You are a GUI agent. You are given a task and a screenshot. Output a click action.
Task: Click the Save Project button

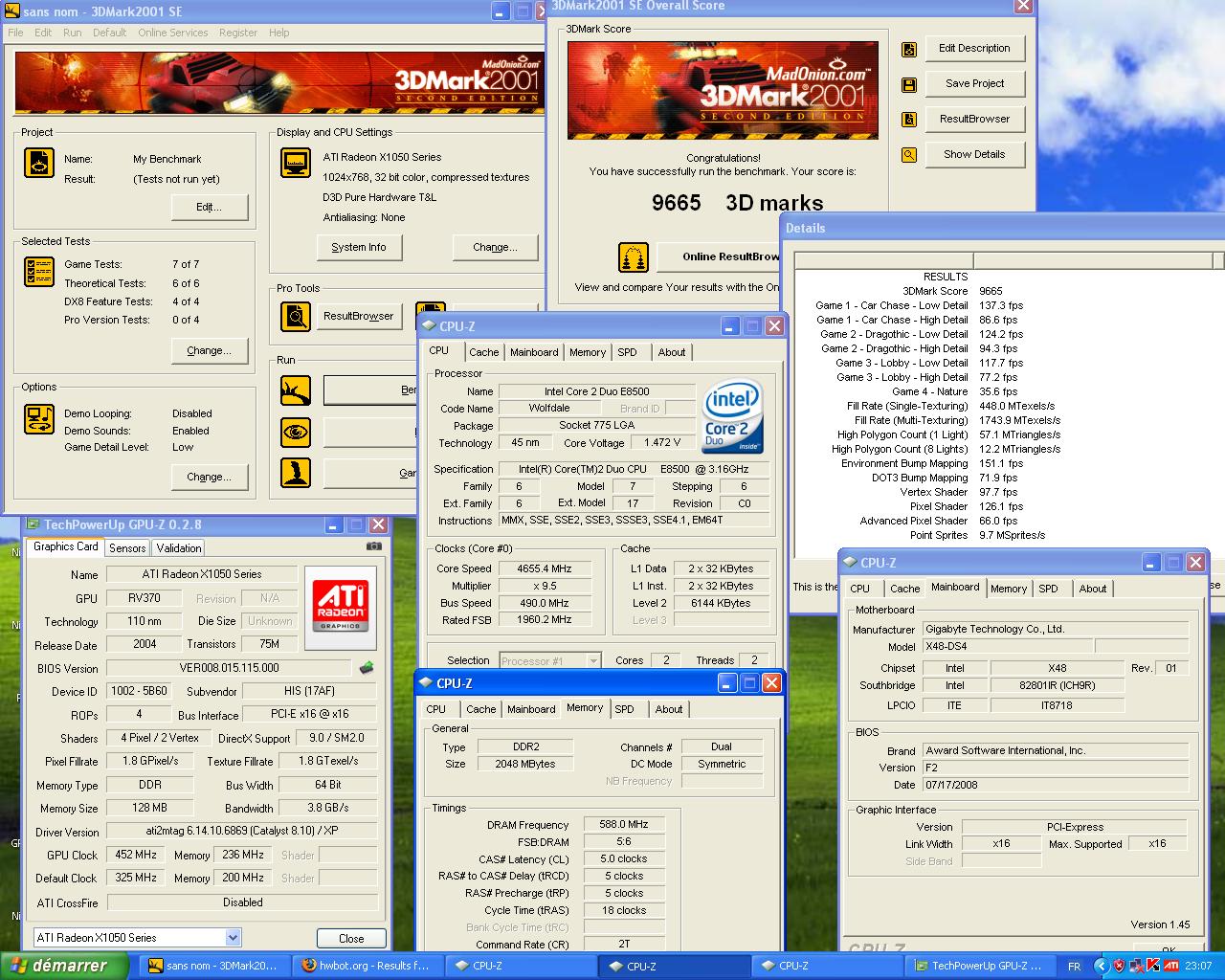coord(974,84)
